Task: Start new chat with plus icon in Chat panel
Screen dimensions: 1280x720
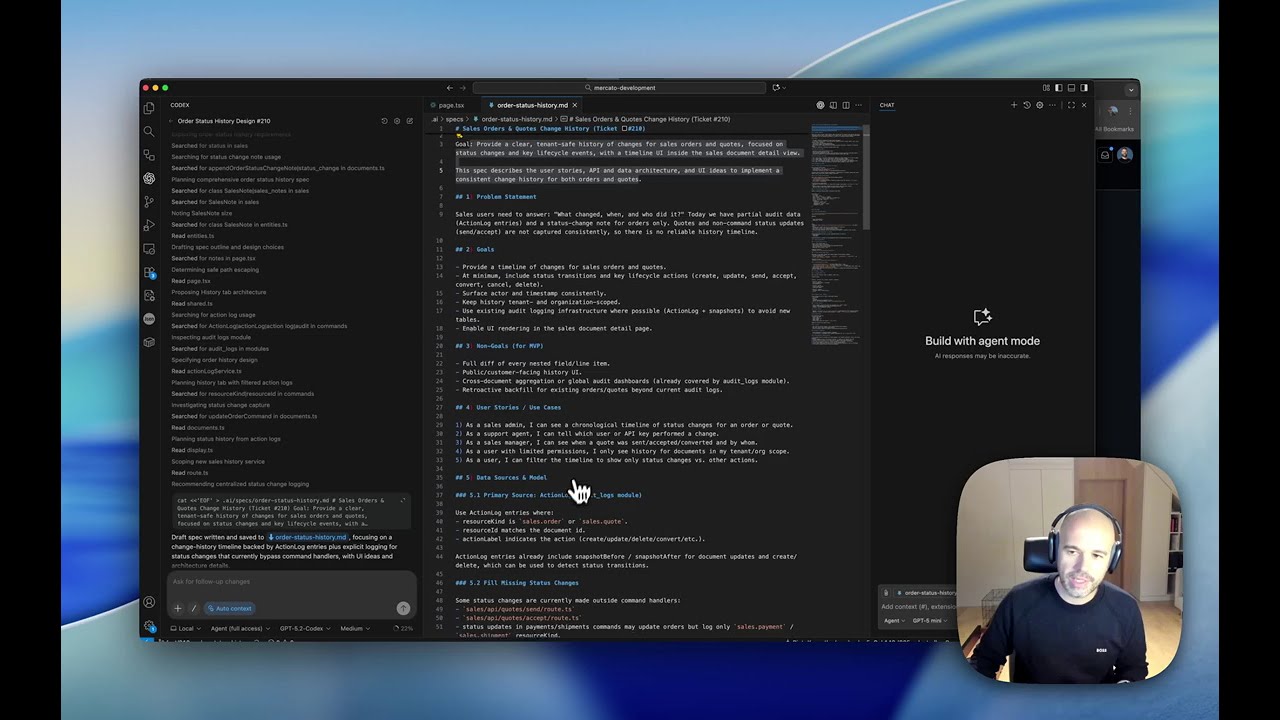Action: (1014, 105)
